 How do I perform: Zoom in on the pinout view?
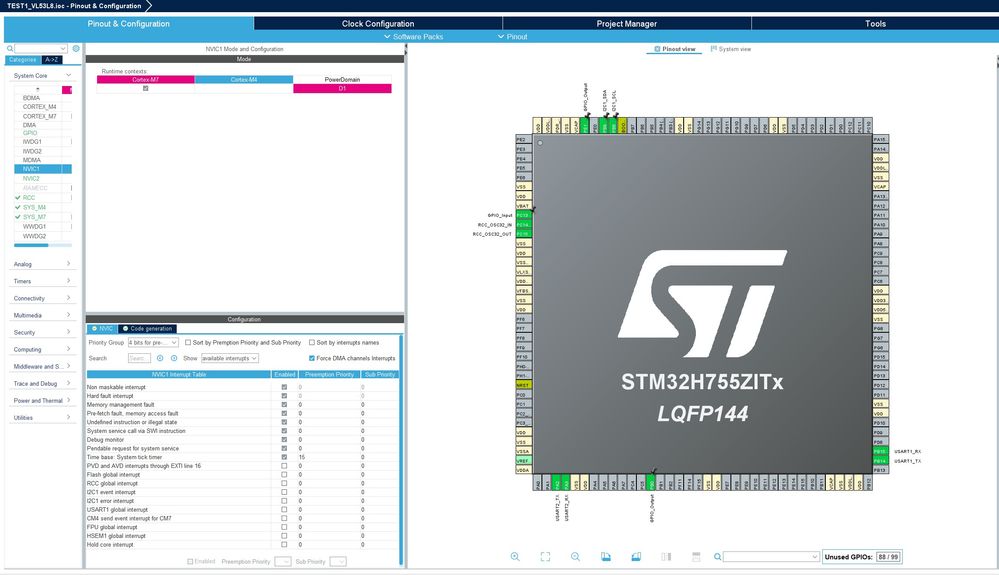515,557
